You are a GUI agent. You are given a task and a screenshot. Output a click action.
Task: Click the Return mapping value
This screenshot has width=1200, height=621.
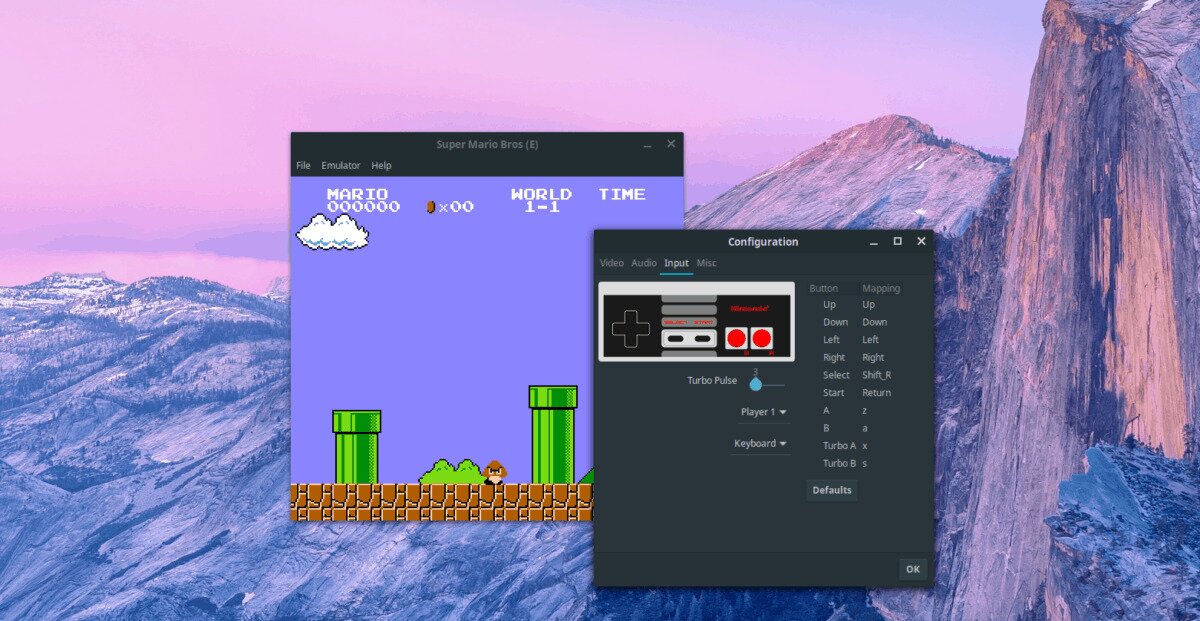tap(876, 393)
